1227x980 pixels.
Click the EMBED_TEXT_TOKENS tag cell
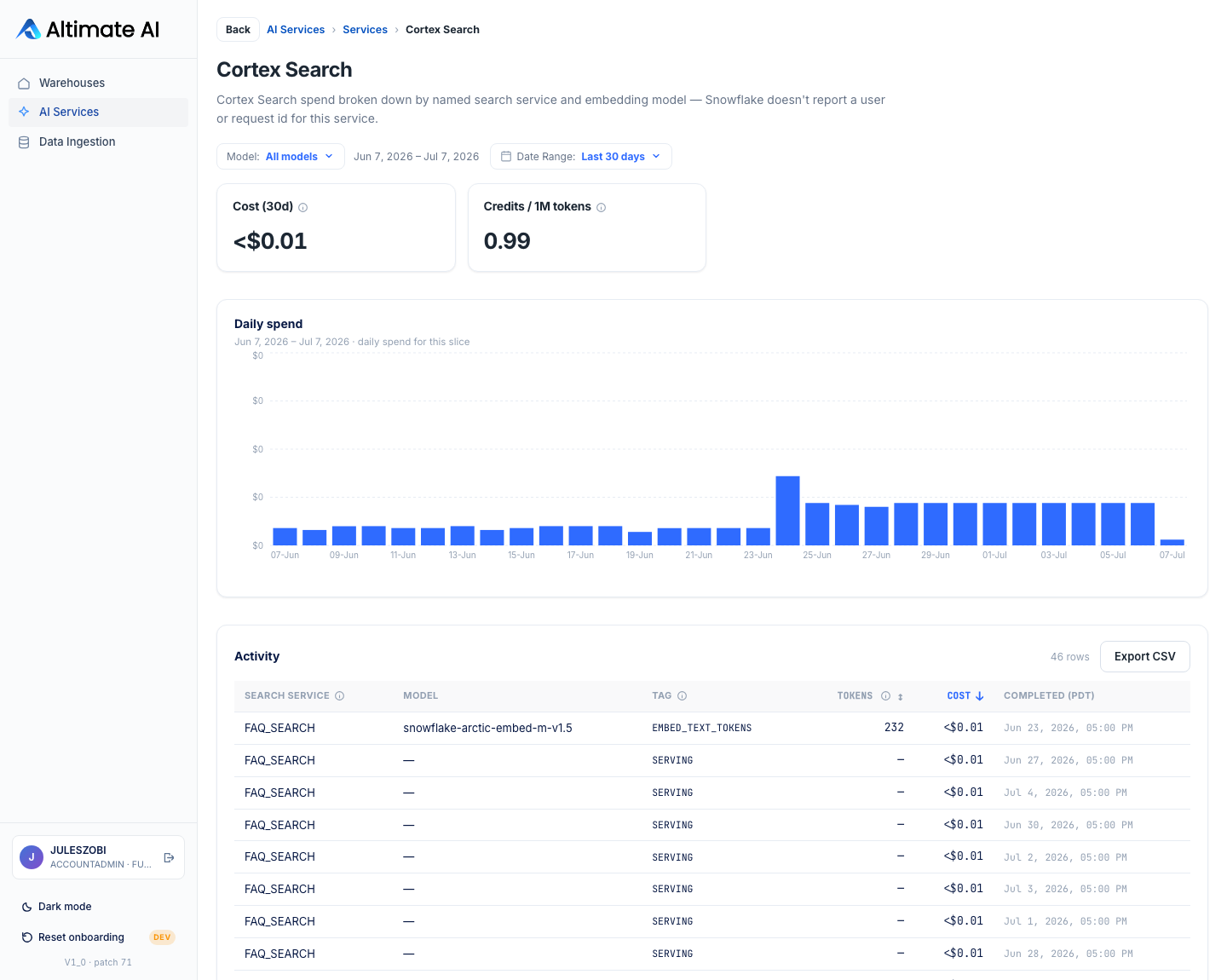tap(701, 729)
